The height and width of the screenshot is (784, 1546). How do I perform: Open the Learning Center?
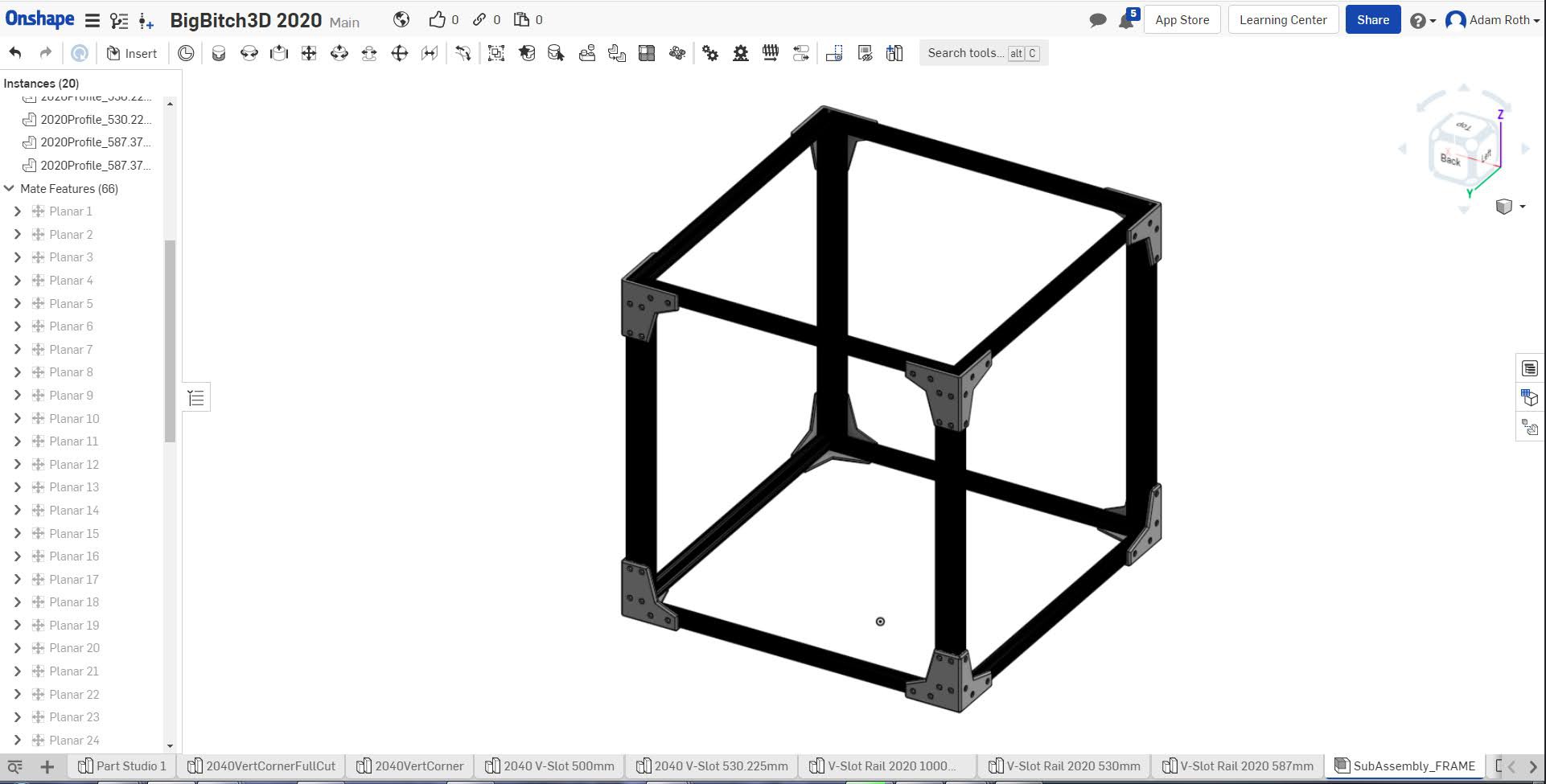point(1283,20)
